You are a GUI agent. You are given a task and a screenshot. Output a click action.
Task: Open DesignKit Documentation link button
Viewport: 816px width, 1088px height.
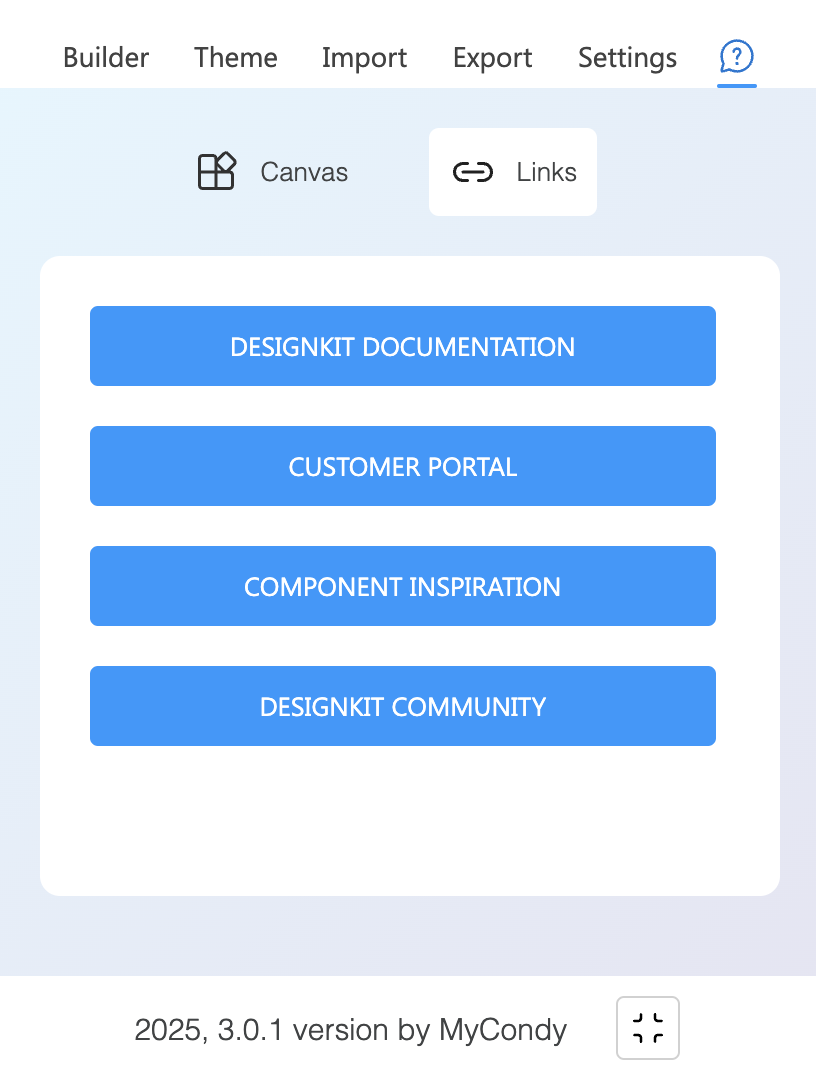pyautogui.click(x=402, y=346)
